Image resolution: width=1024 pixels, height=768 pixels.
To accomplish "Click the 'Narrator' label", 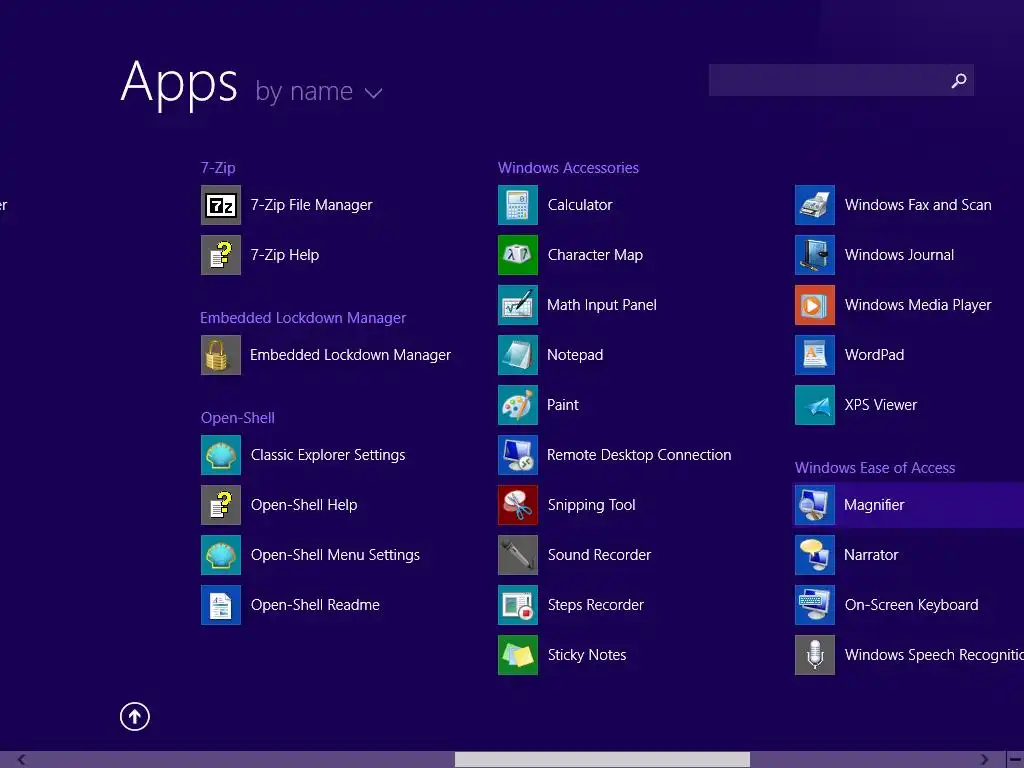I will [871, 555].
